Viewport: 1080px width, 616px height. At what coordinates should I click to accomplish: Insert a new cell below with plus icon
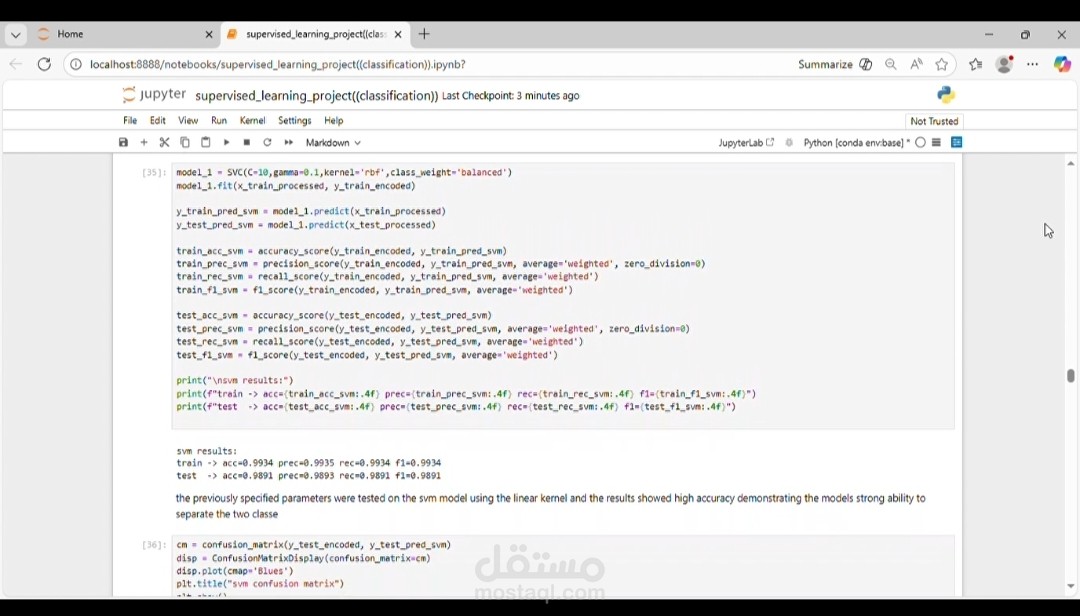(x=144, y=143)
